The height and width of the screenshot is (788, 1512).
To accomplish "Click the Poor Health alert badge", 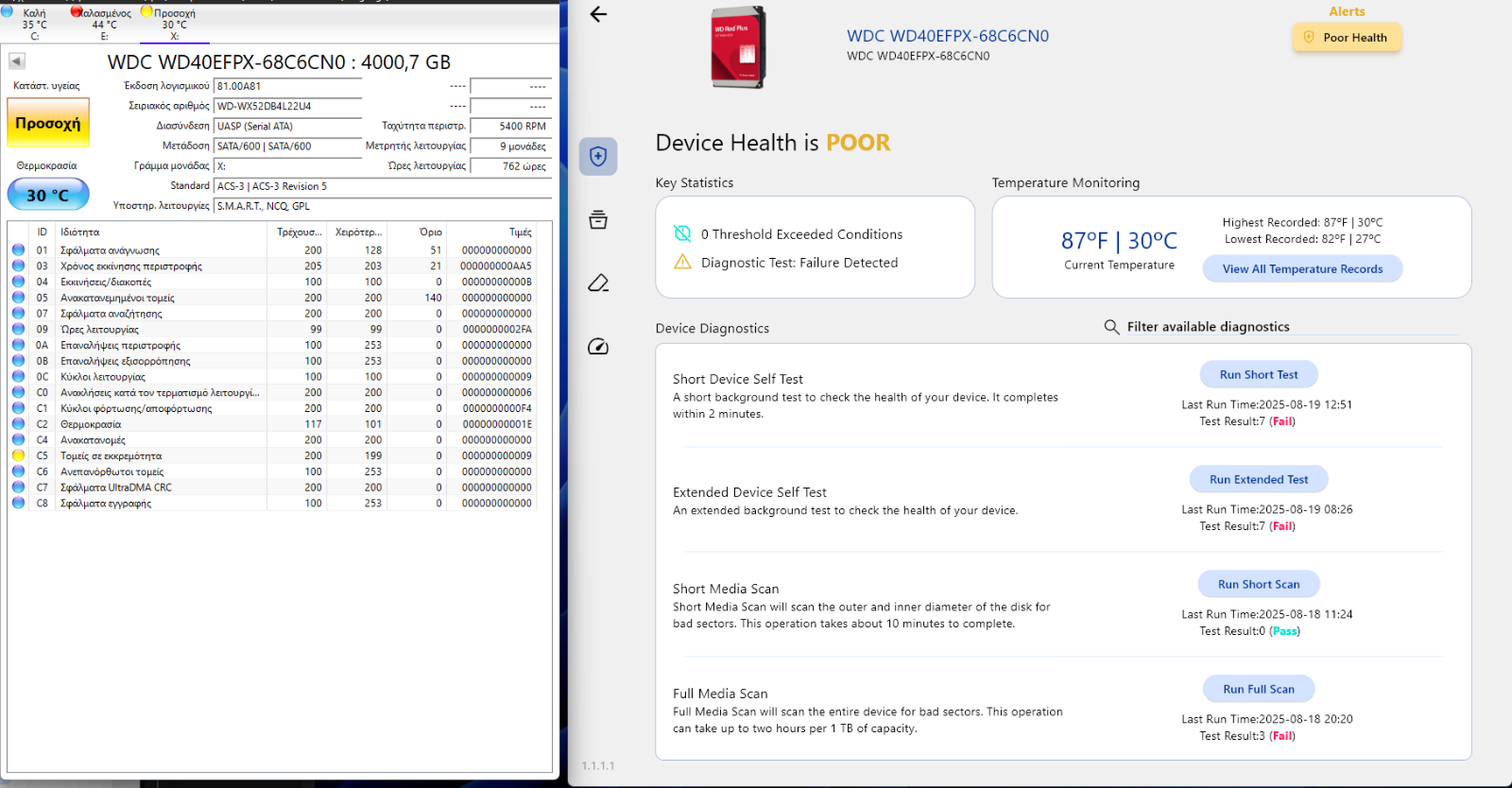I will tap(1347, 38).
